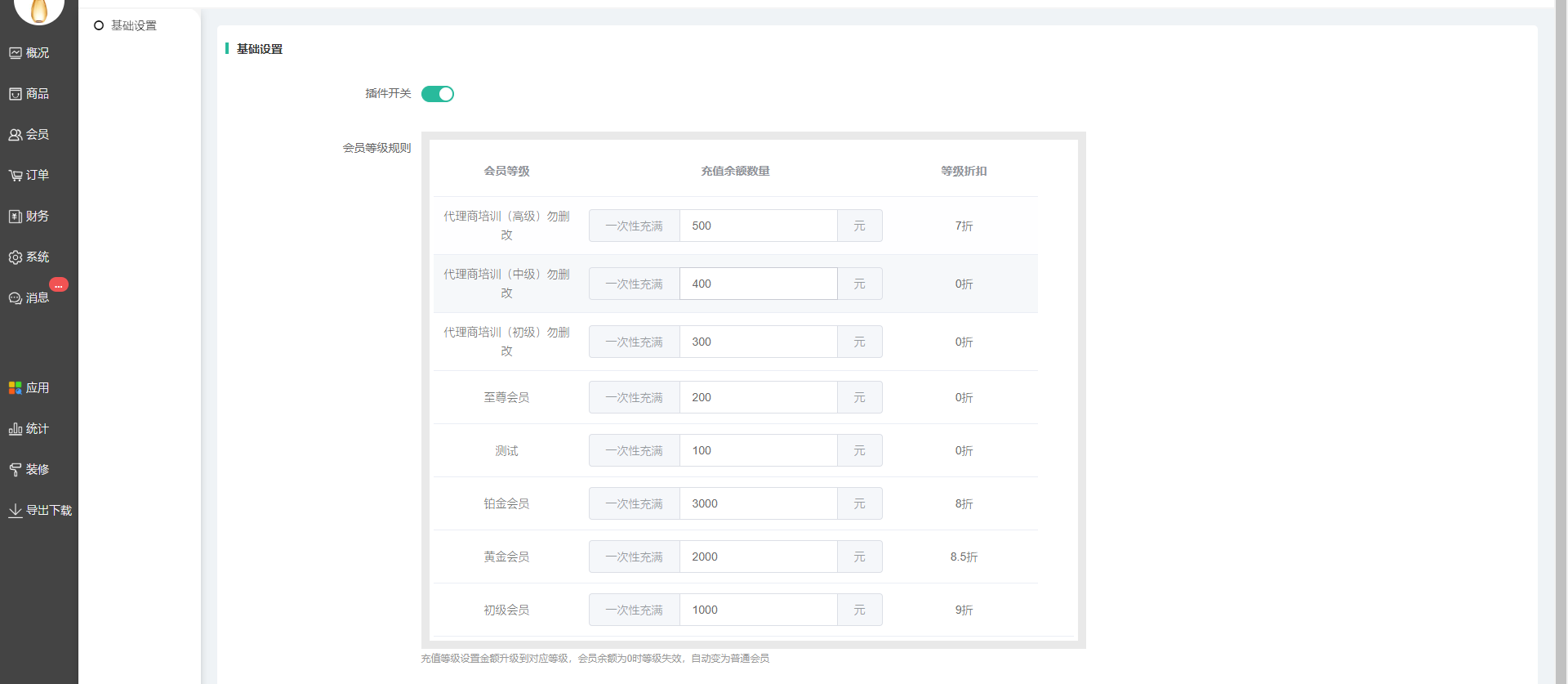Open the 会员 members icon
This screenshot has width=1568, height=684.
click(x=16, y=135)
